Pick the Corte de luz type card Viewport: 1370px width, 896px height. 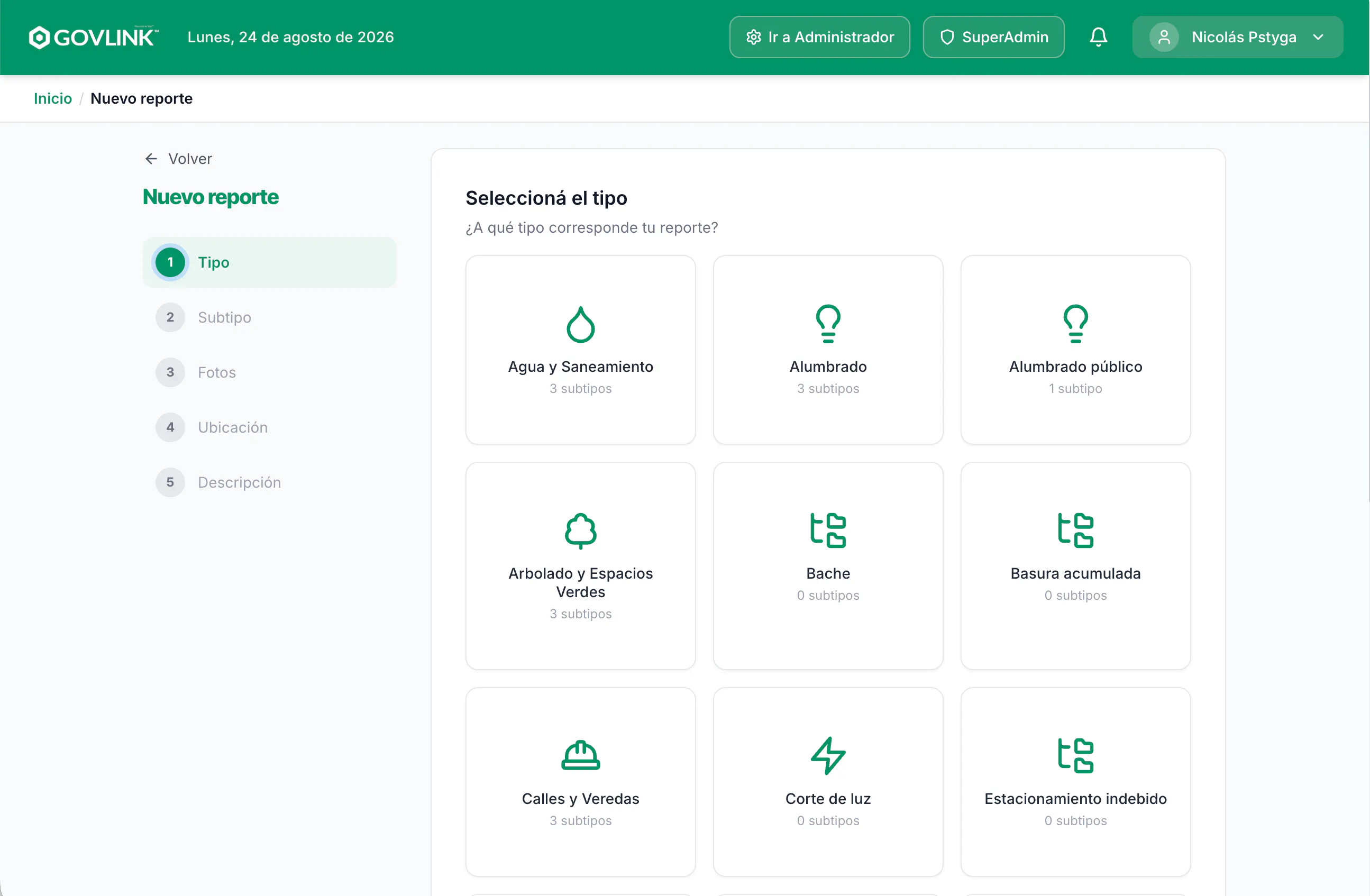[x=828, y=781]
